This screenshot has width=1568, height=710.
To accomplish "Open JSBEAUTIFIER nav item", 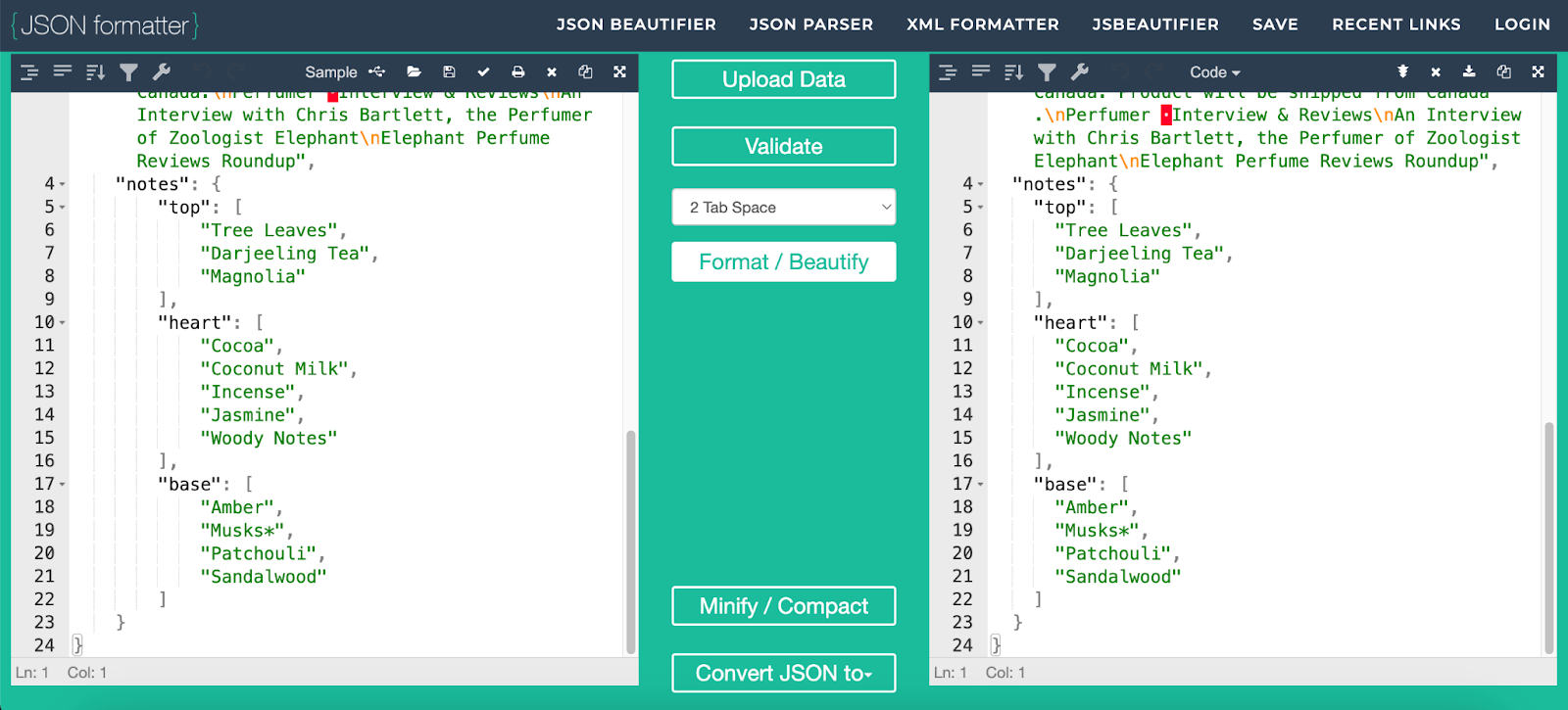I will coord(1155,24).
